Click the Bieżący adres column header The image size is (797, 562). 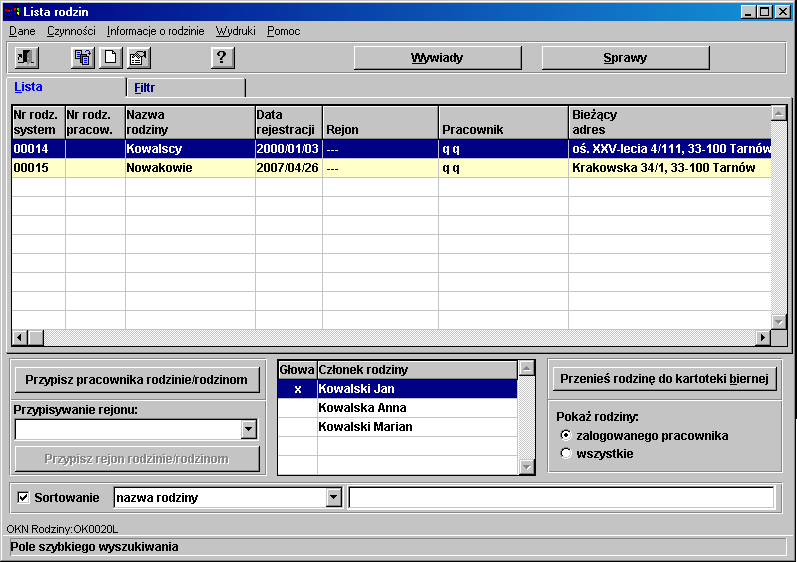coord(669,122)
